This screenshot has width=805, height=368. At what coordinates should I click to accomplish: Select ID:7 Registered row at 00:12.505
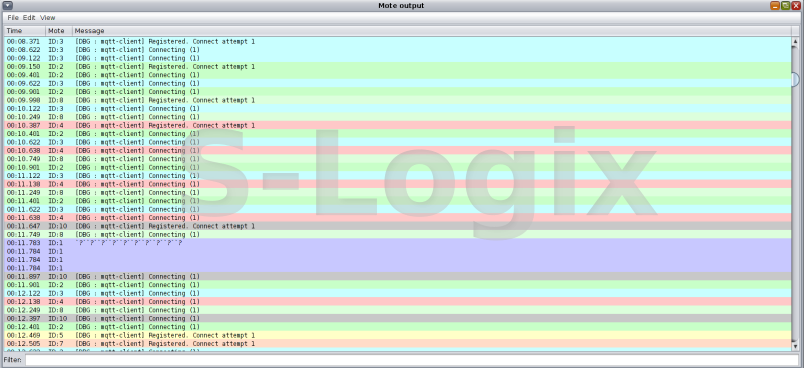point(397,343)
